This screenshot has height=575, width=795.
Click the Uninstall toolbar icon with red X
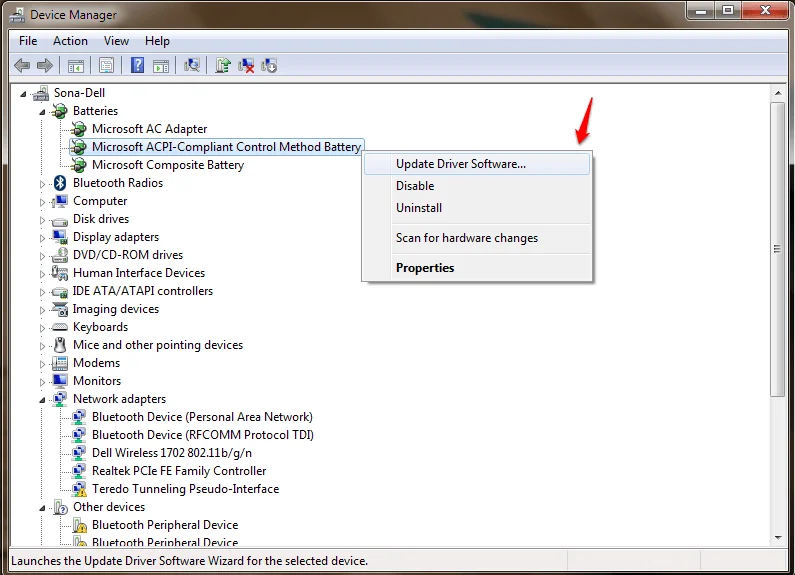(x=246, y=65)
